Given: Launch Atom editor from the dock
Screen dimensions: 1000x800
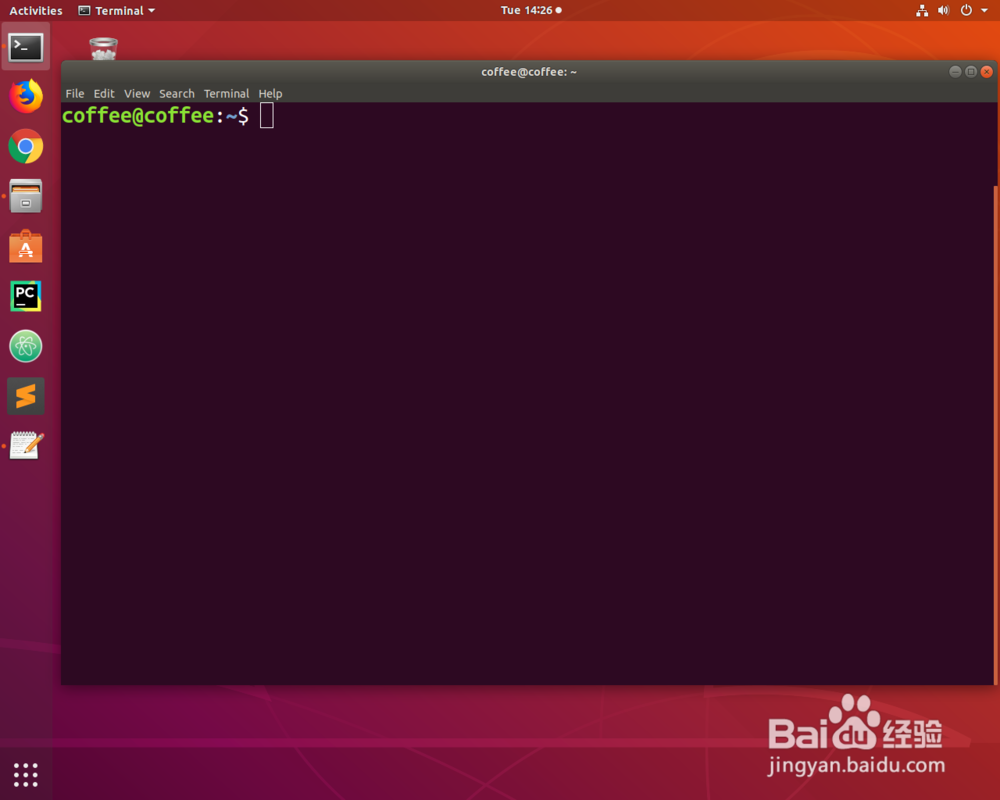Looking at the screenshot, I should pos(26,346).
